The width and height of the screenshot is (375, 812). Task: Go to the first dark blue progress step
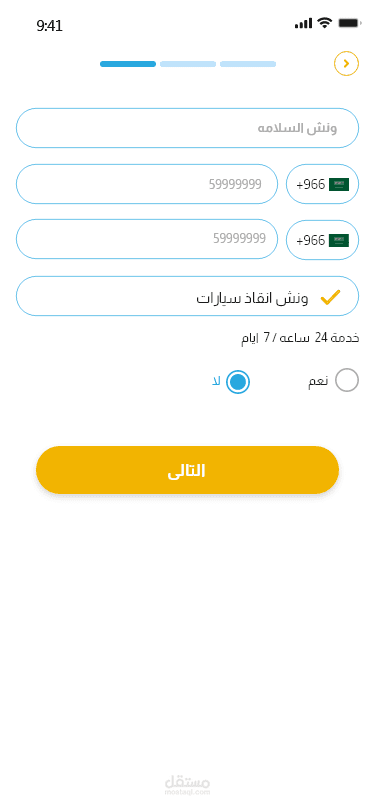pos(128,64)
